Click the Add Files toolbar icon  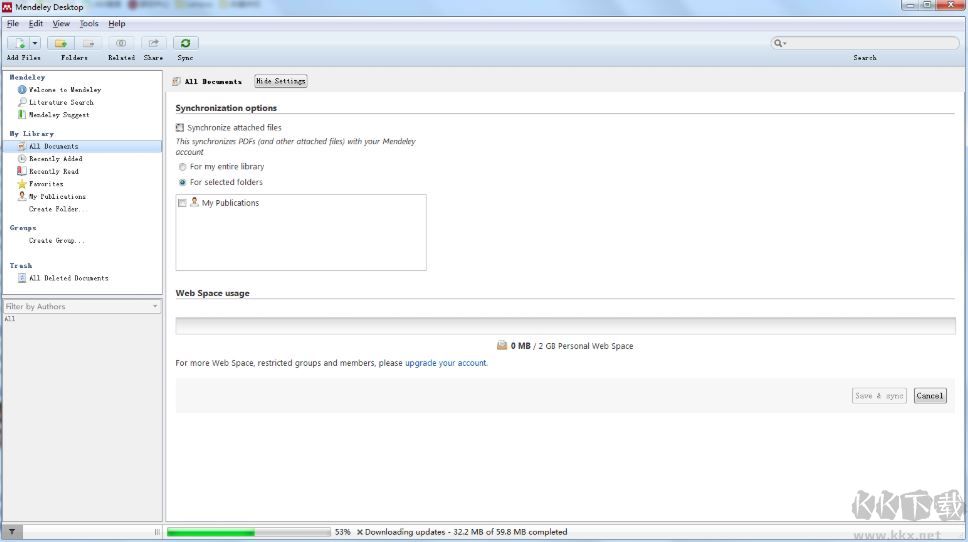pyautogui.click(x=20, y=43)
